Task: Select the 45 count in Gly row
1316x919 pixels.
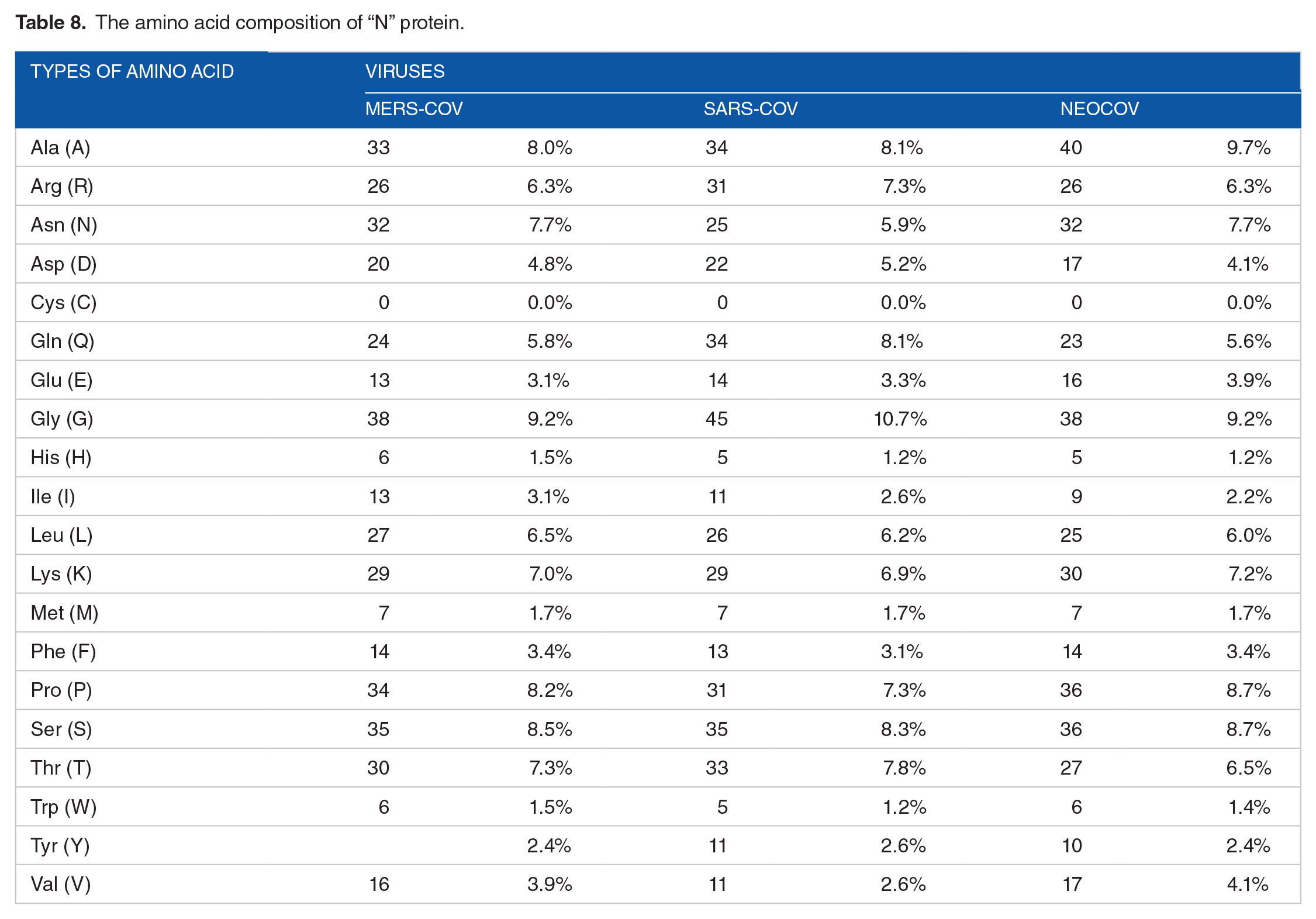Action: (x=717, y=419)
